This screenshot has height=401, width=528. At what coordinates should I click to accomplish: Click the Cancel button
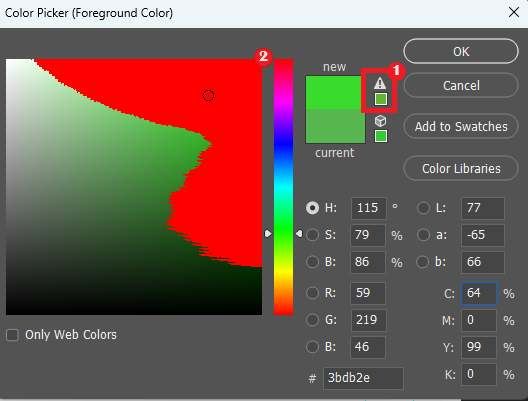(461, 86)
